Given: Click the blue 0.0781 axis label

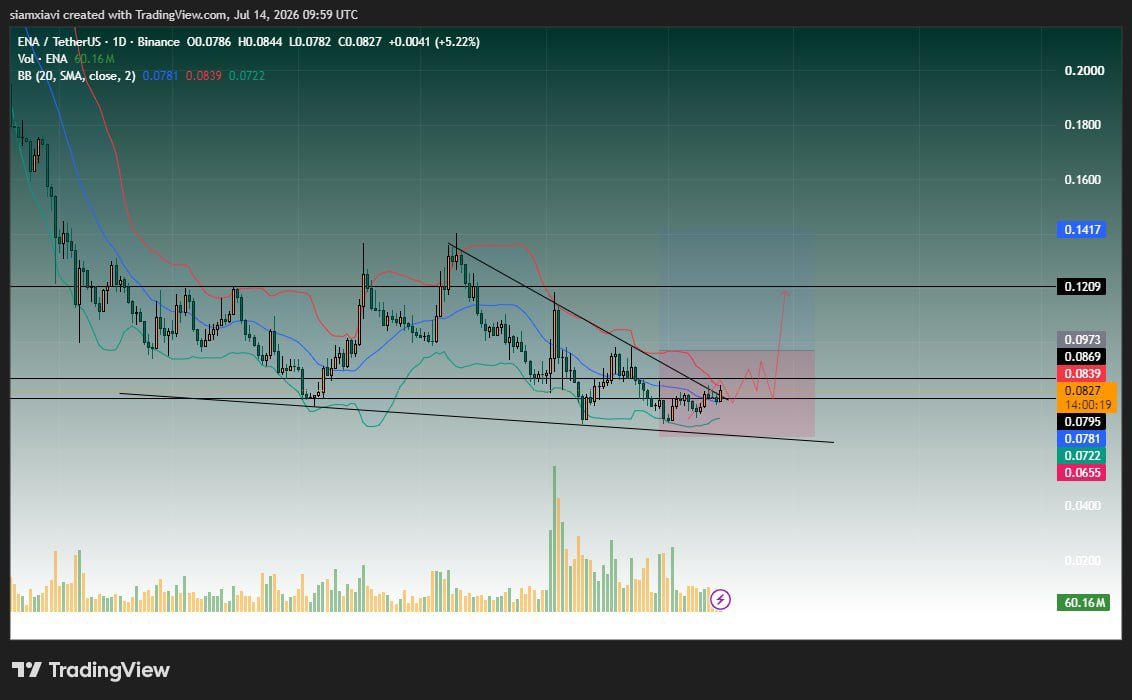Looking at the screenshot, I should click(1081, 439).
